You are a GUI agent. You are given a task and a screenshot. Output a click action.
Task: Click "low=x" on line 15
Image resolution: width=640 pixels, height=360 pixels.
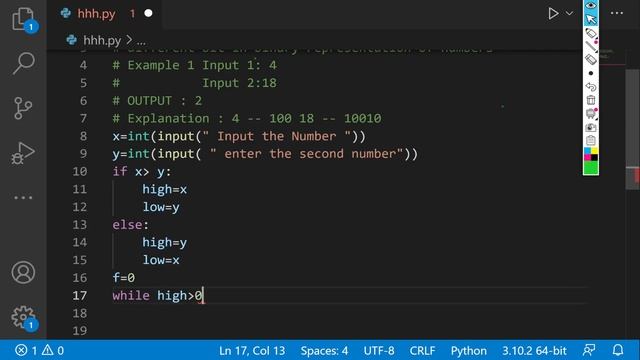tap(161, 260)
